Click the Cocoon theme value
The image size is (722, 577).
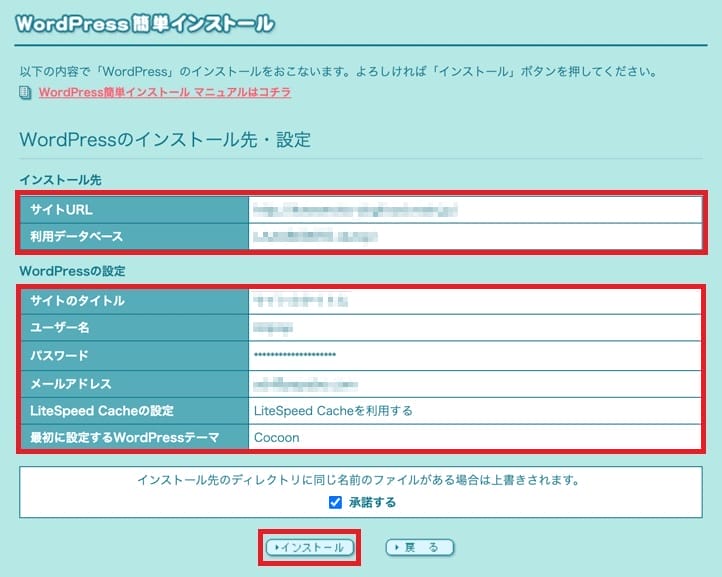click(x=277, y=438)
